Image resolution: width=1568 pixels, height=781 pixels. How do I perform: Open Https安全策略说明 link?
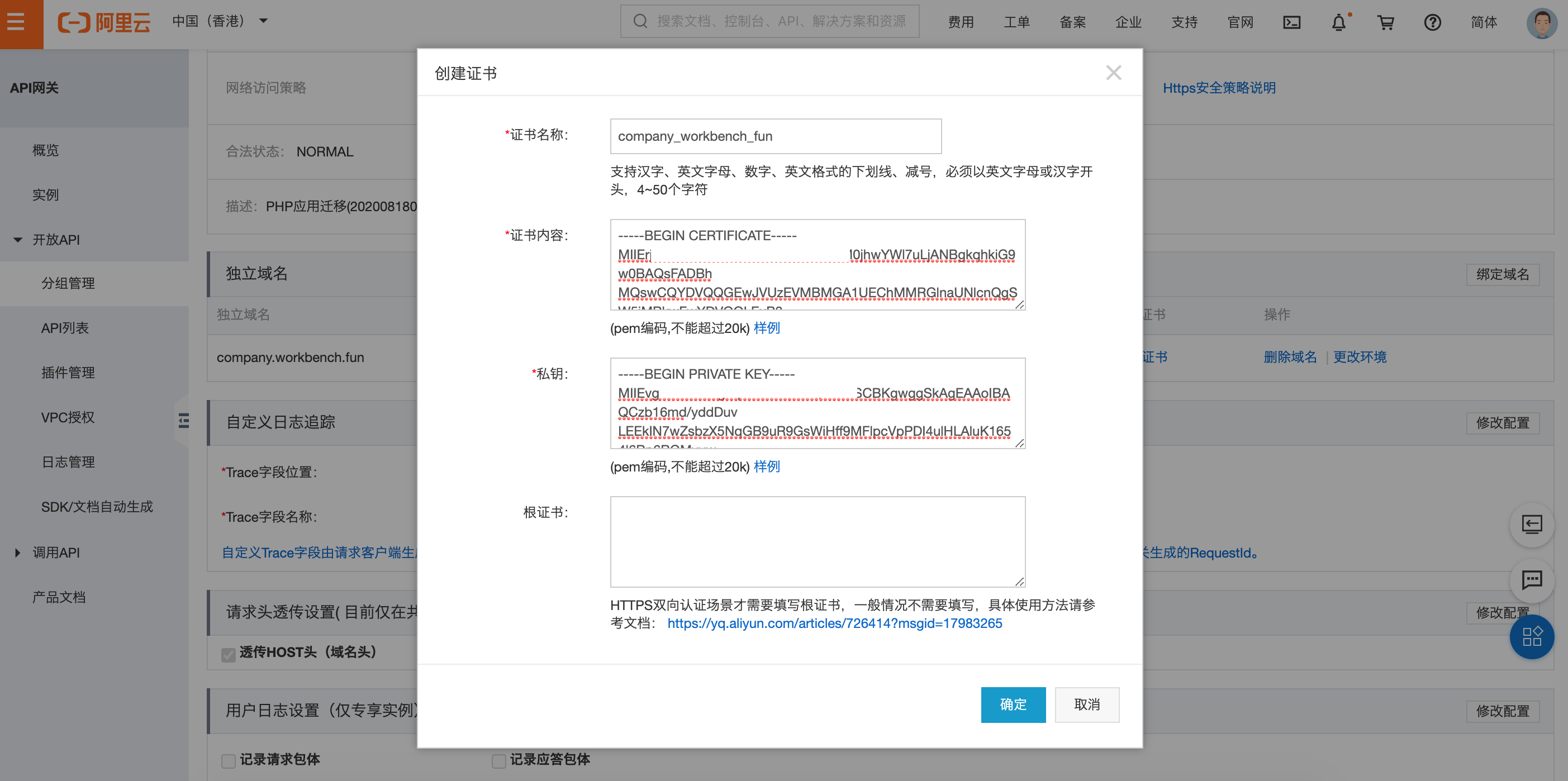pos(1219,88)
